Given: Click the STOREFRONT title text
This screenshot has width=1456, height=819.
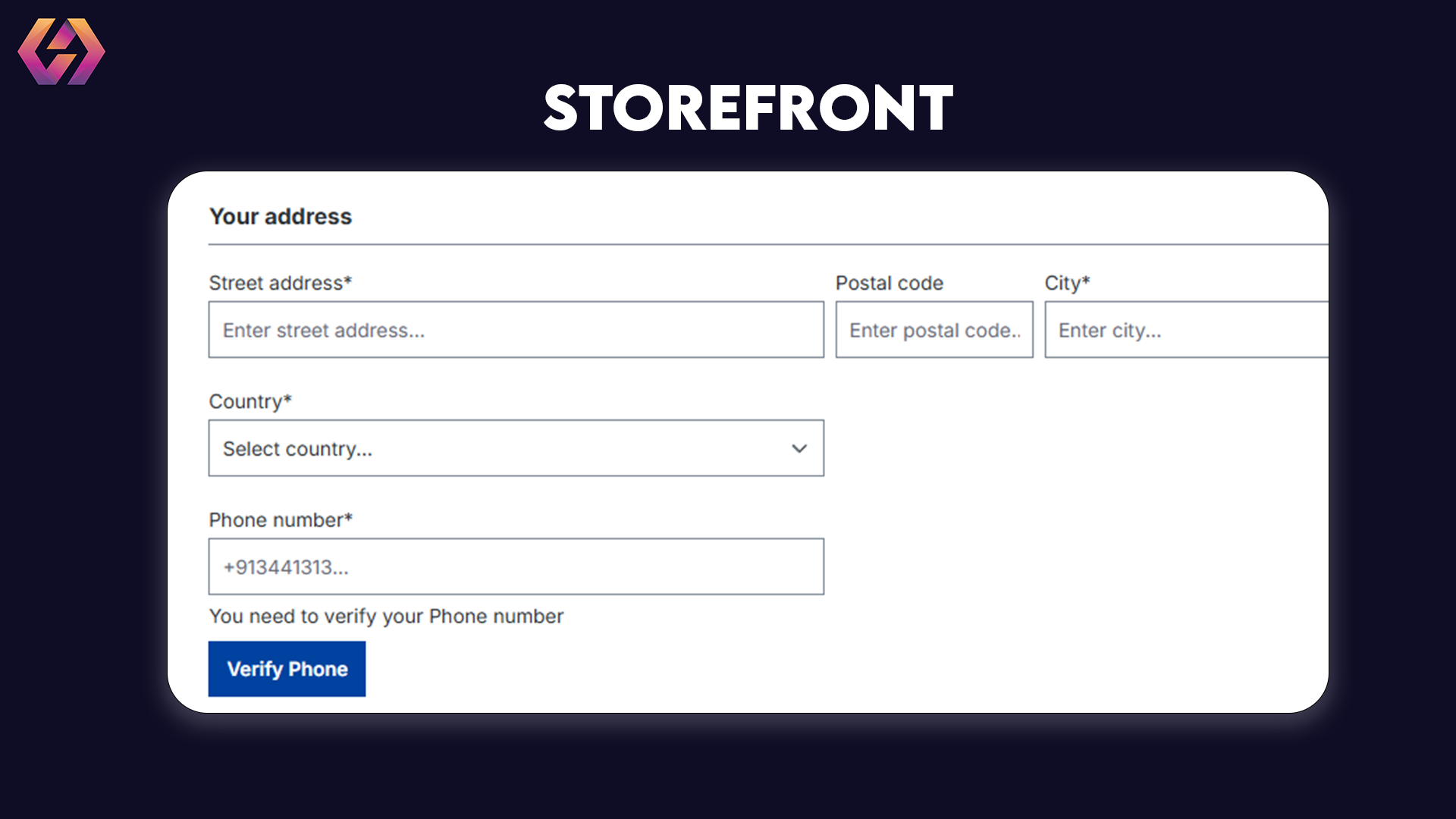Looking at the screenshot, I should (748, 108).
